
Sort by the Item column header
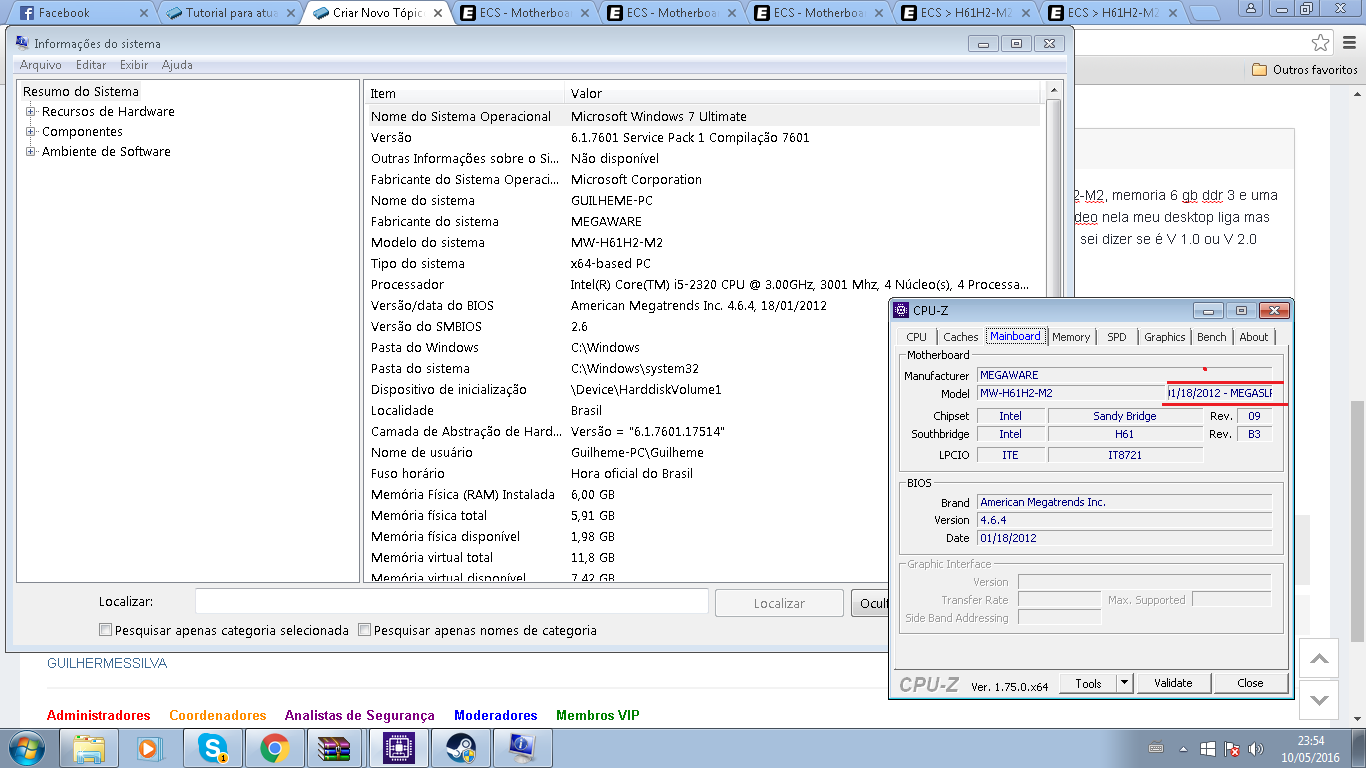464,93
